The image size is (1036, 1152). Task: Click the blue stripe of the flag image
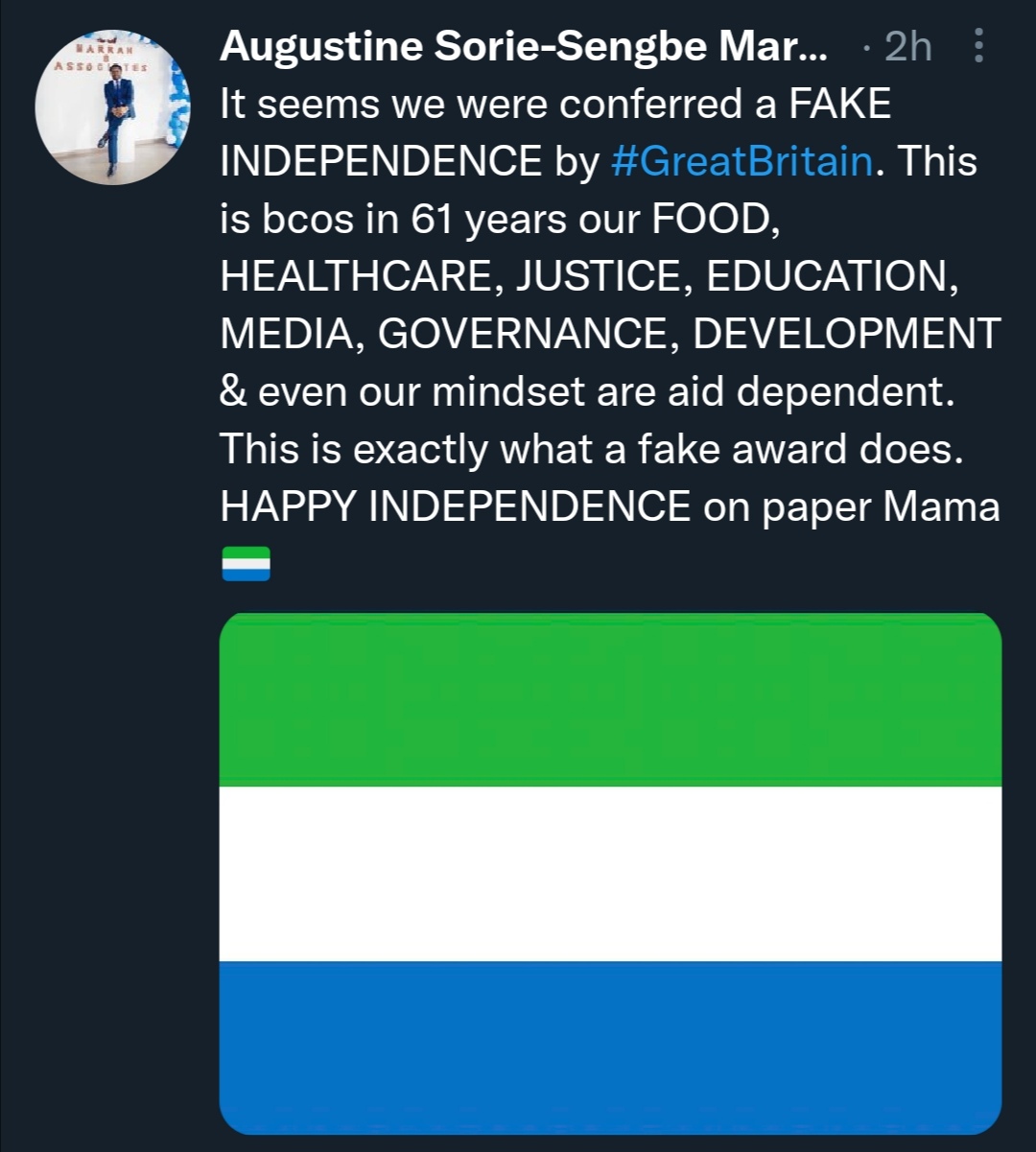tap(610, 1046)
